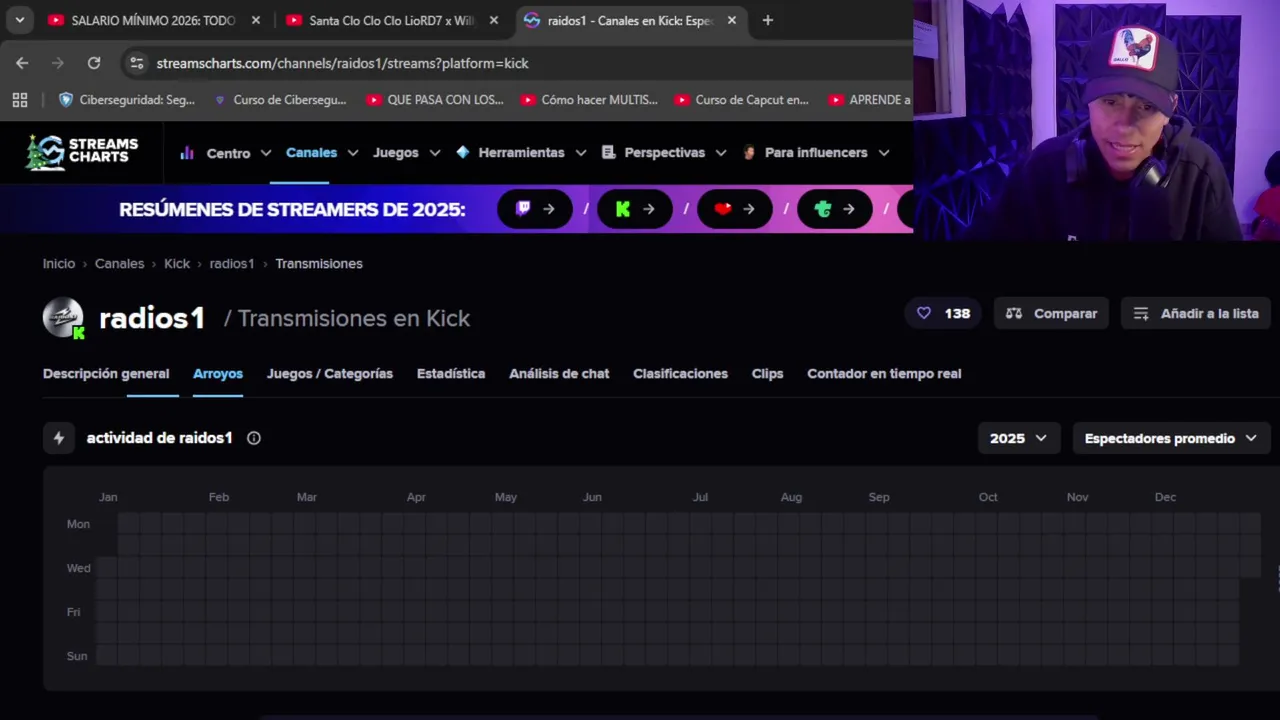Expand the Centro menu
This screenshot has height=720, width=1280.
click(226, 153)
